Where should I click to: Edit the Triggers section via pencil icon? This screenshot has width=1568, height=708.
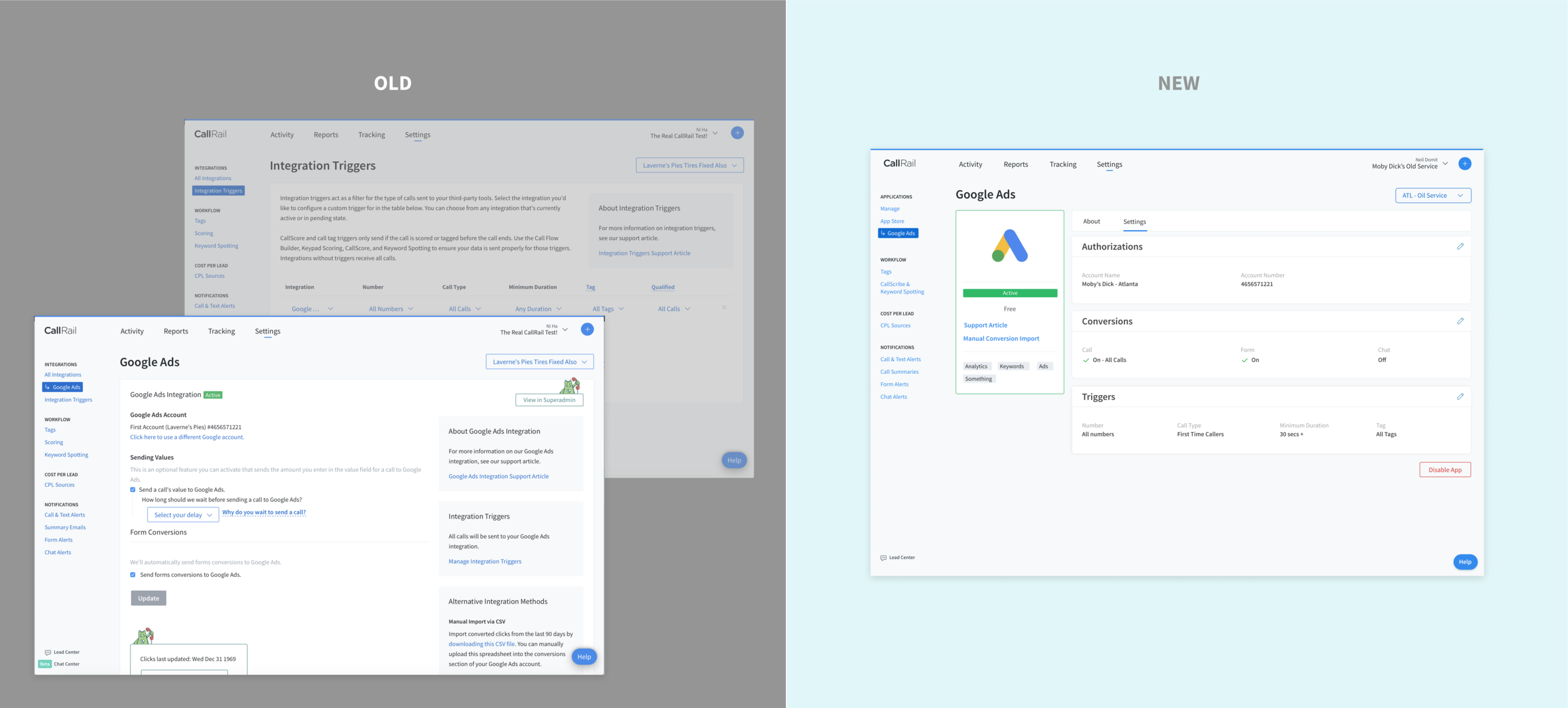[x=1461, y=396]
